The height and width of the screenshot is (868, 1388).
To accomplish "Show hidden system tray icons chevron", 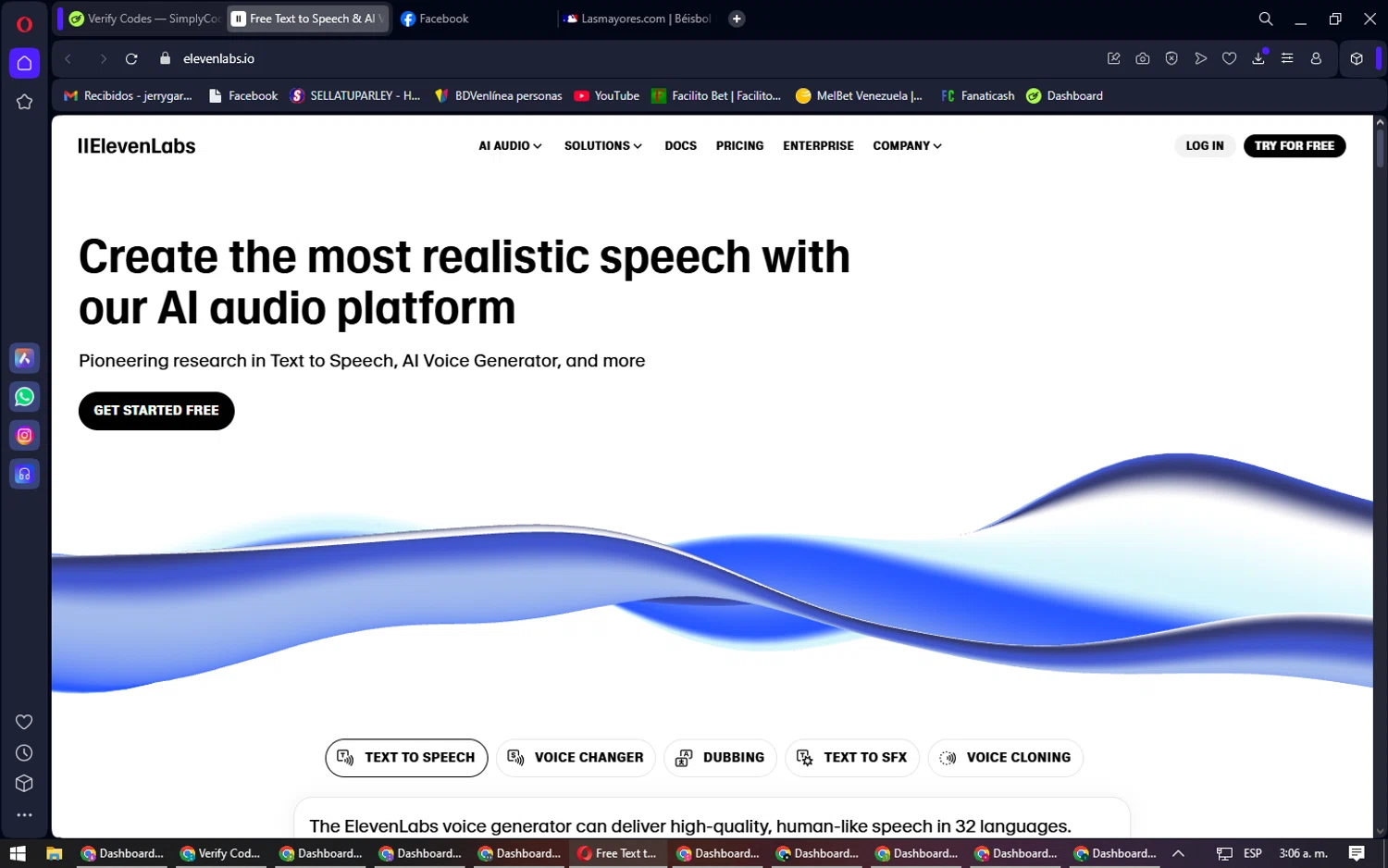I will [1178, 853].
